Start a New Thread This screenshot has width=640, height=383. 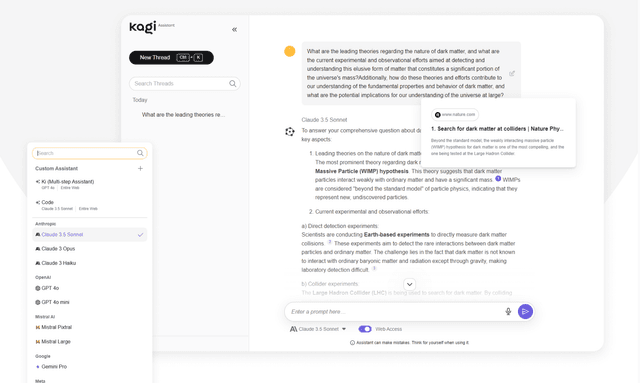coord(171,58)
